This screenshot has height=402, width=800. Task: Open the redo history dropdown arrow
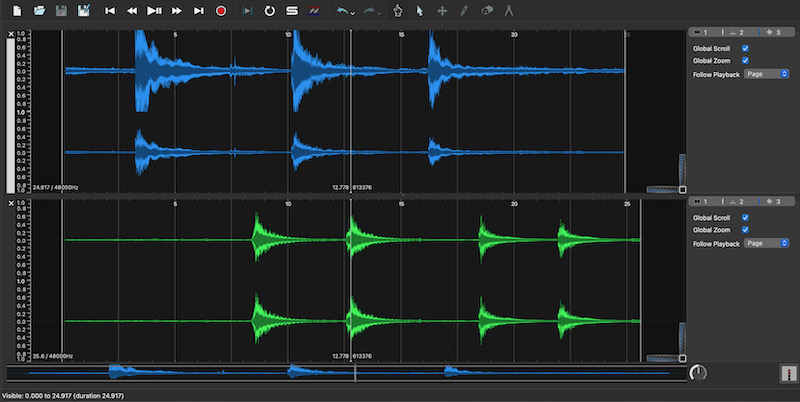coord(379,13)
